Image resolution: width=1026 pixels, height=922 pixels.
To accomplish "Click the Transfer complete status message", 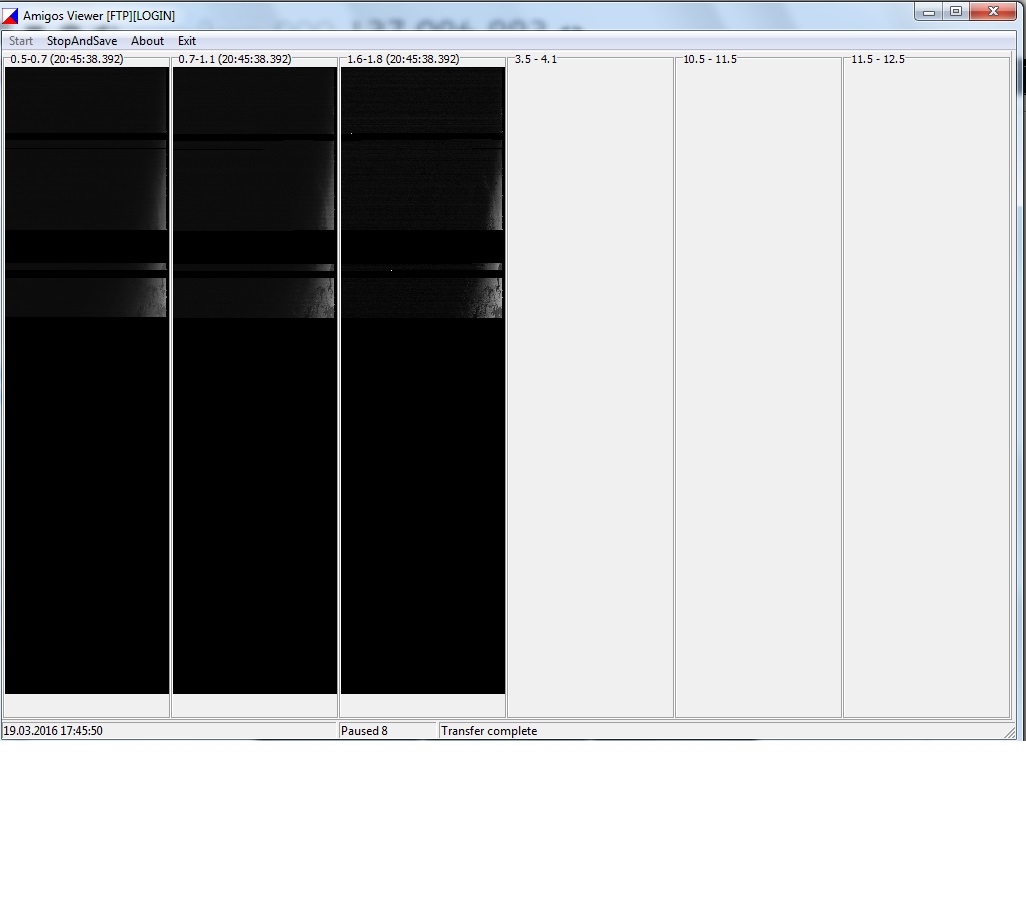I will (x=489, y=730).
